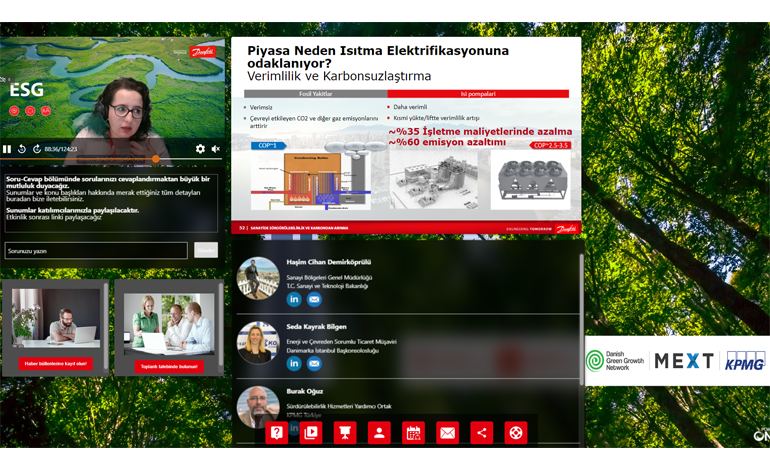This screenshot has height=470, width=770.
Task: Click first red round icon under ESG
Action: point(14,111)
